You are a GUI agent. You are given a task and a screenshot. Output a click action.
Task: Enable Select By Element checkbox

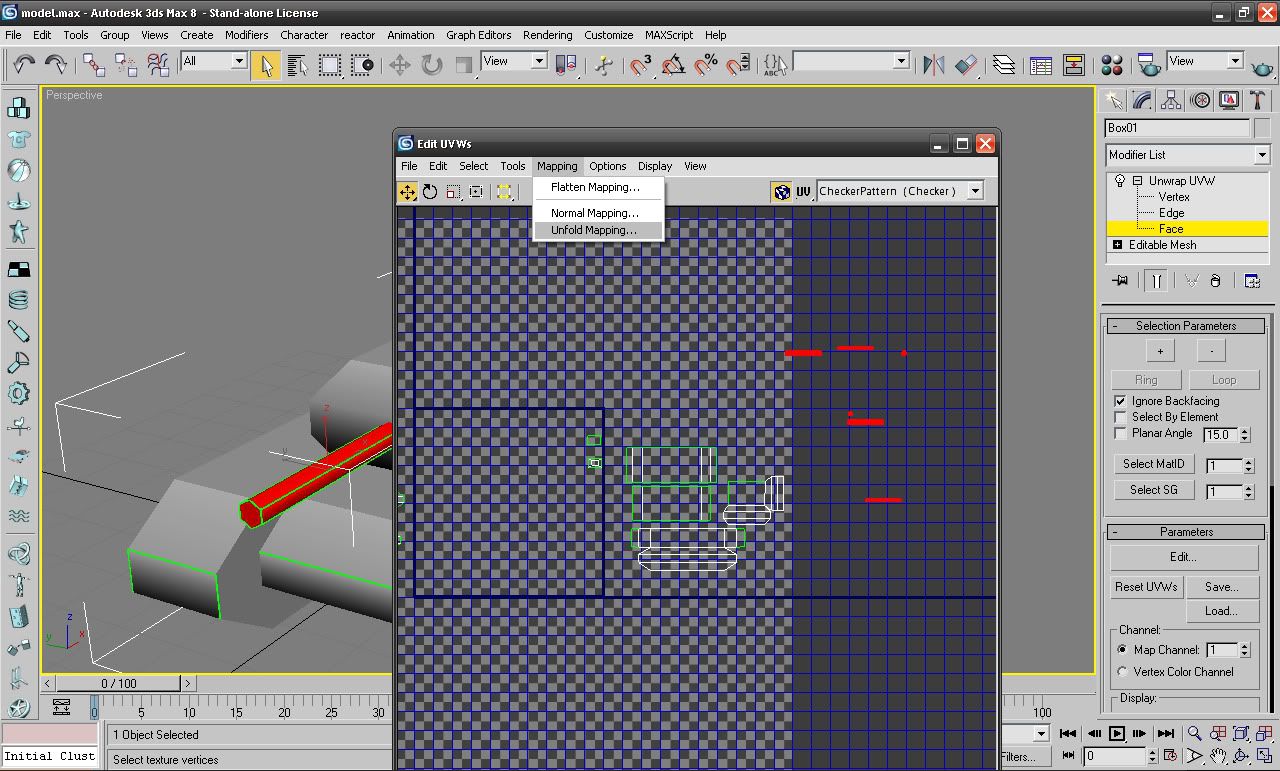pos(1120,417)
